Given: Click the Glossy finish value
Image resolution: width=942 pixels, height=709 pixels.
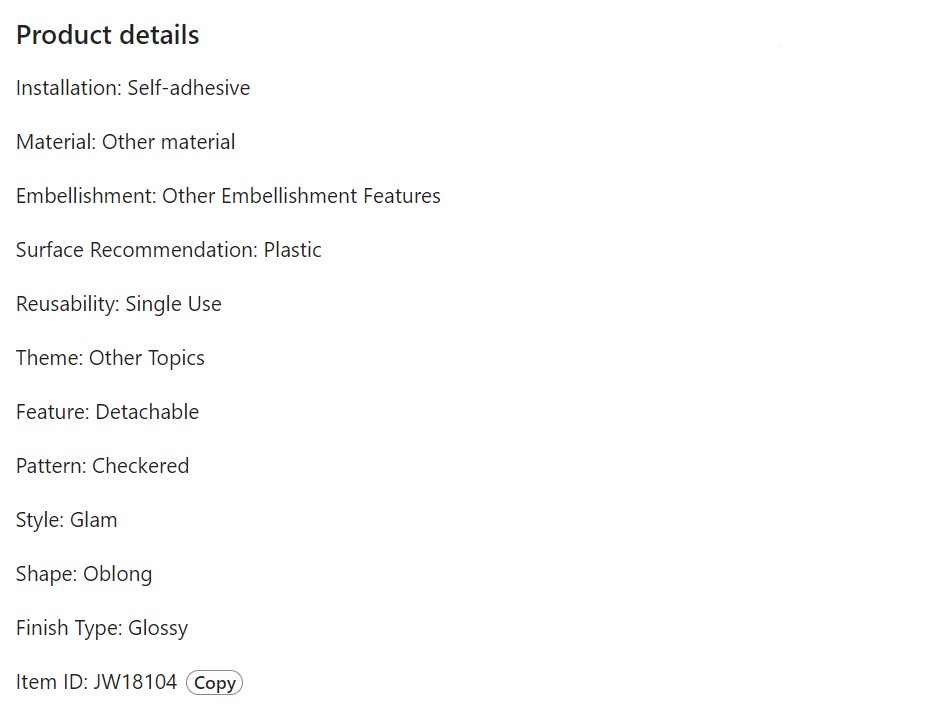Looking at the screenshot, I should click(x=158, y=628).
